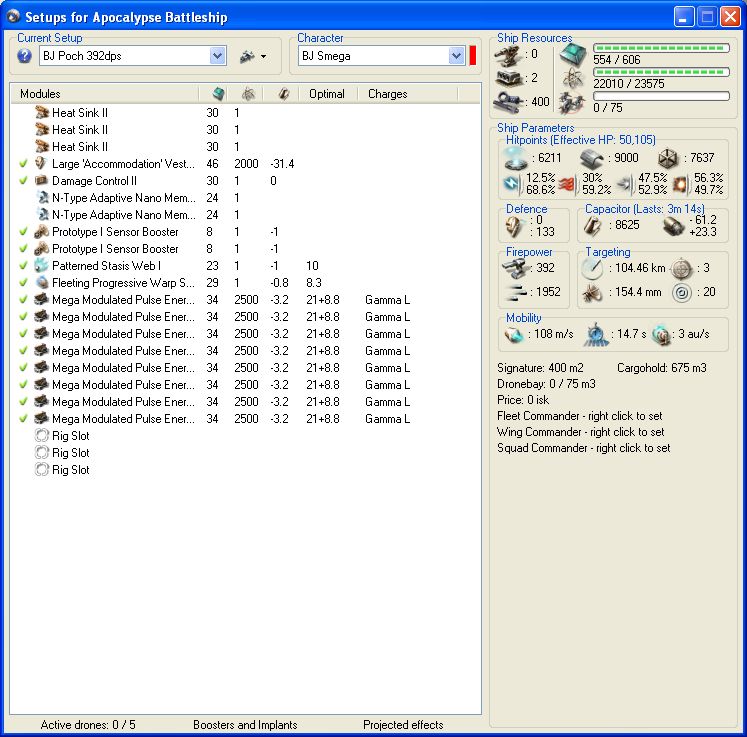Click the BJ Poch 392dps setup combo box
747x737 pixels.
(x=132, y=56)
